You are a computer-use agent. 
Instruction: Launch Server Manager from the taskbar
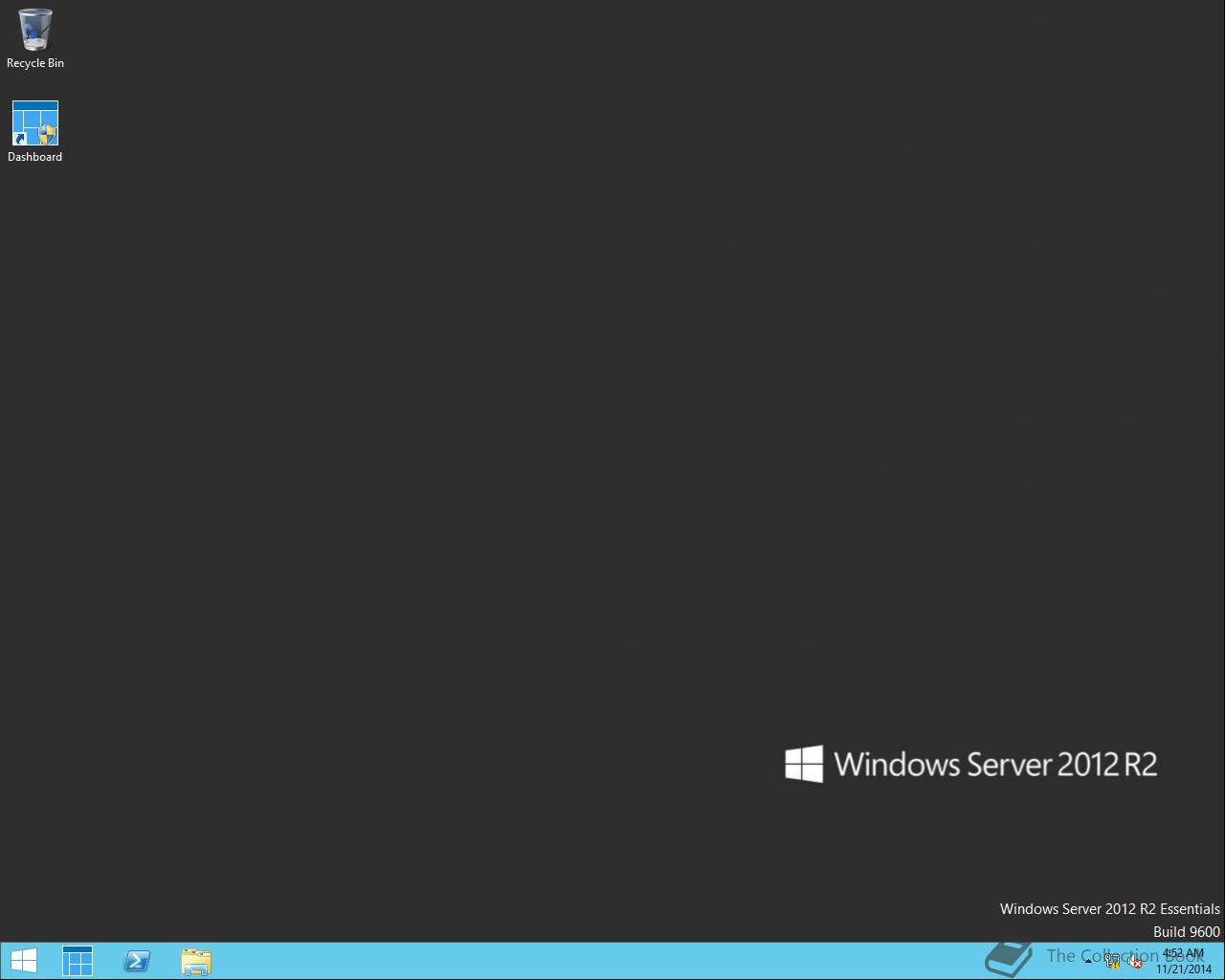(78, 961)
